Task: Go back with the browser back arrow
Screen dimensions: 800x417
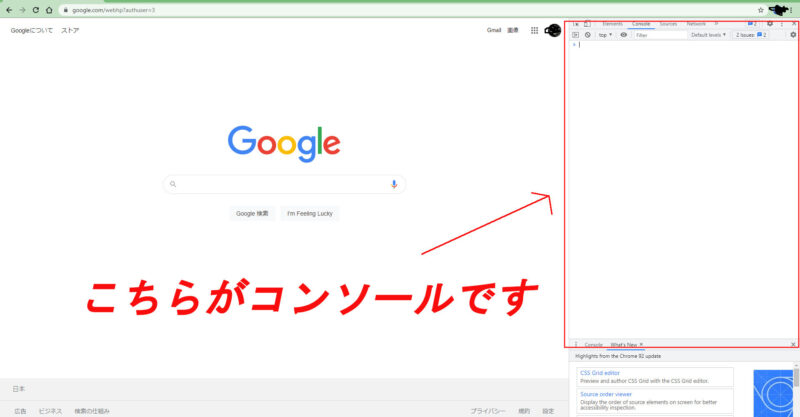Action: point(9,10)
